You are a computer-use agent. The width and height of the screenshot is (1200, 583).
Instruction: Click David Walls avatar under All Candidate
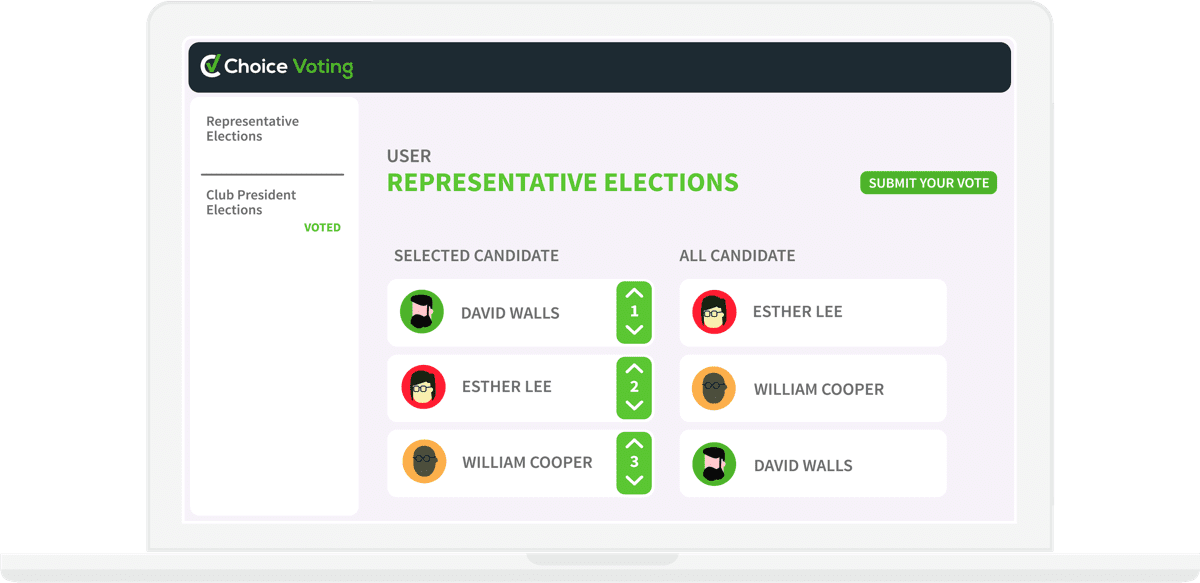(x=714, y=464)
